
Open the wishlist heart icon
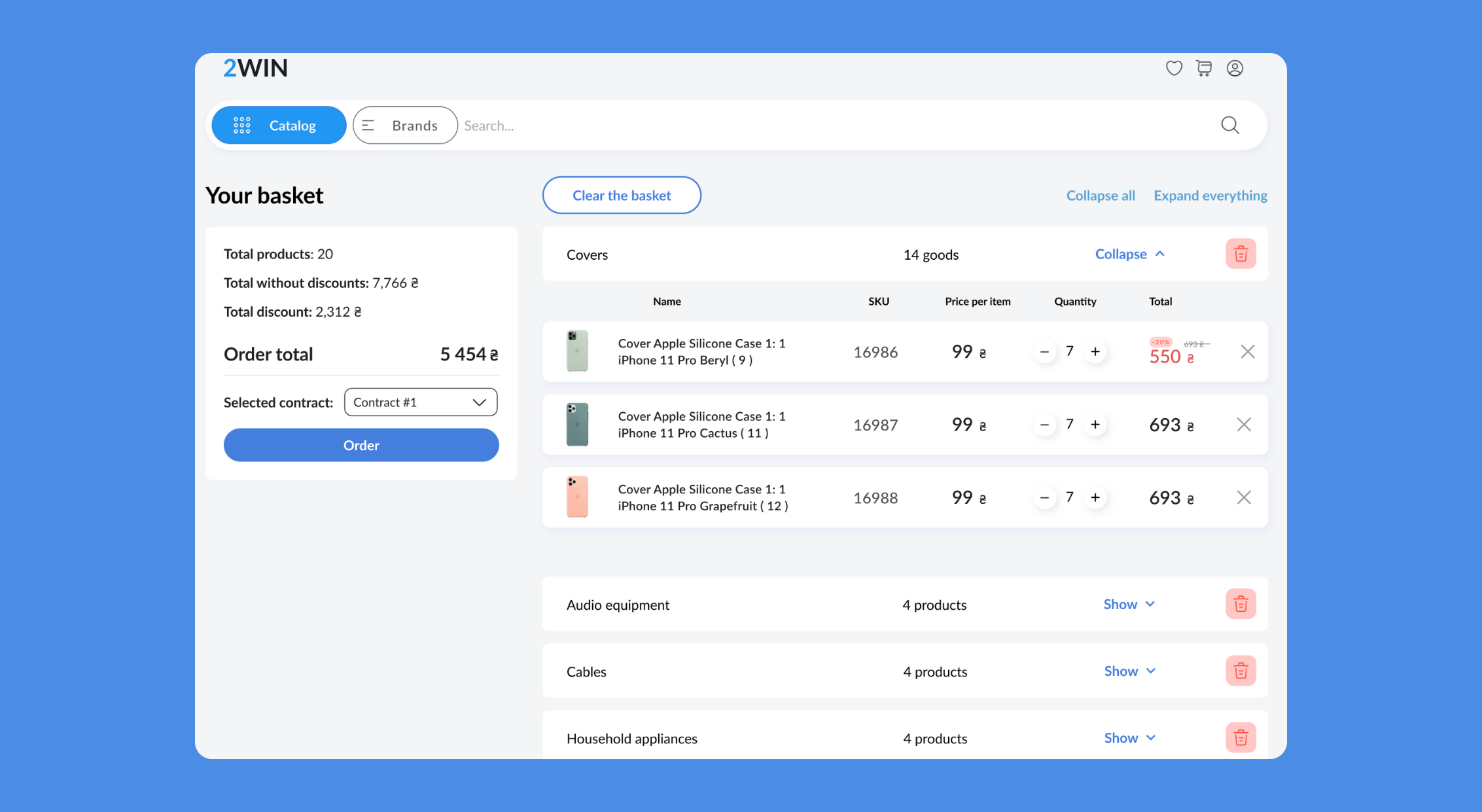(1174, 68)
